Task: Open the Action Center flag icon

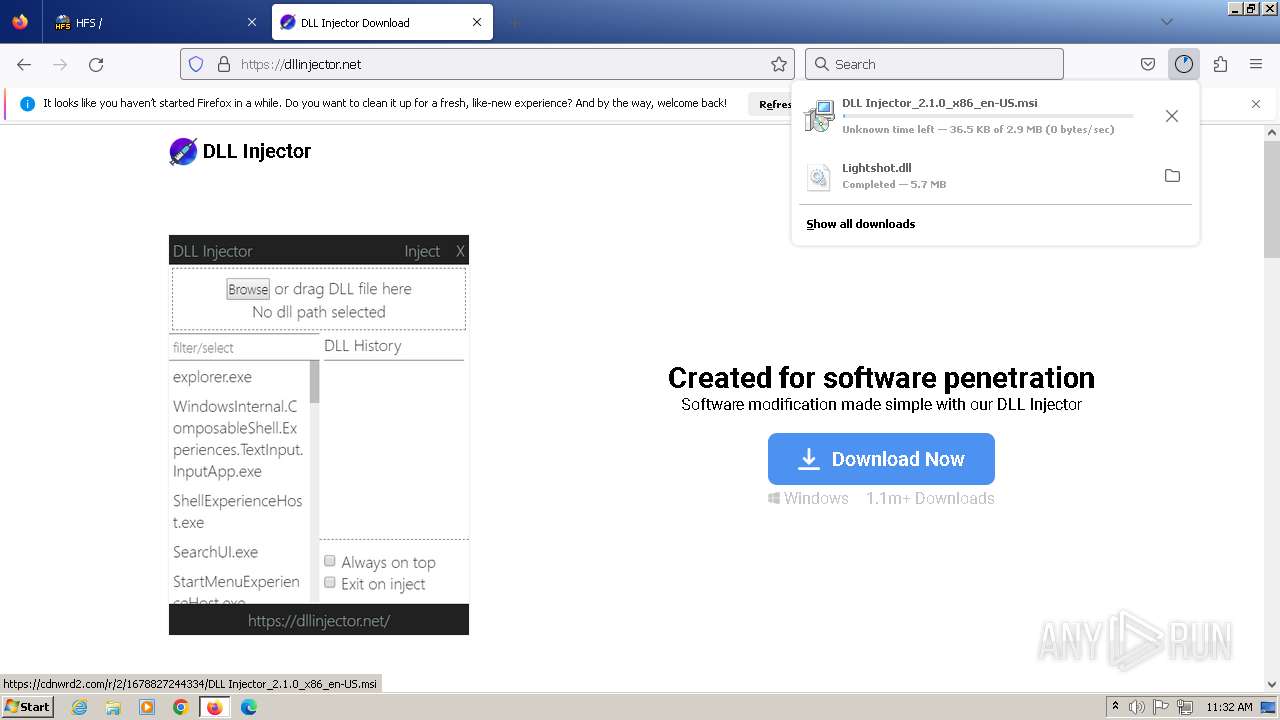Action: [1162, 707]
